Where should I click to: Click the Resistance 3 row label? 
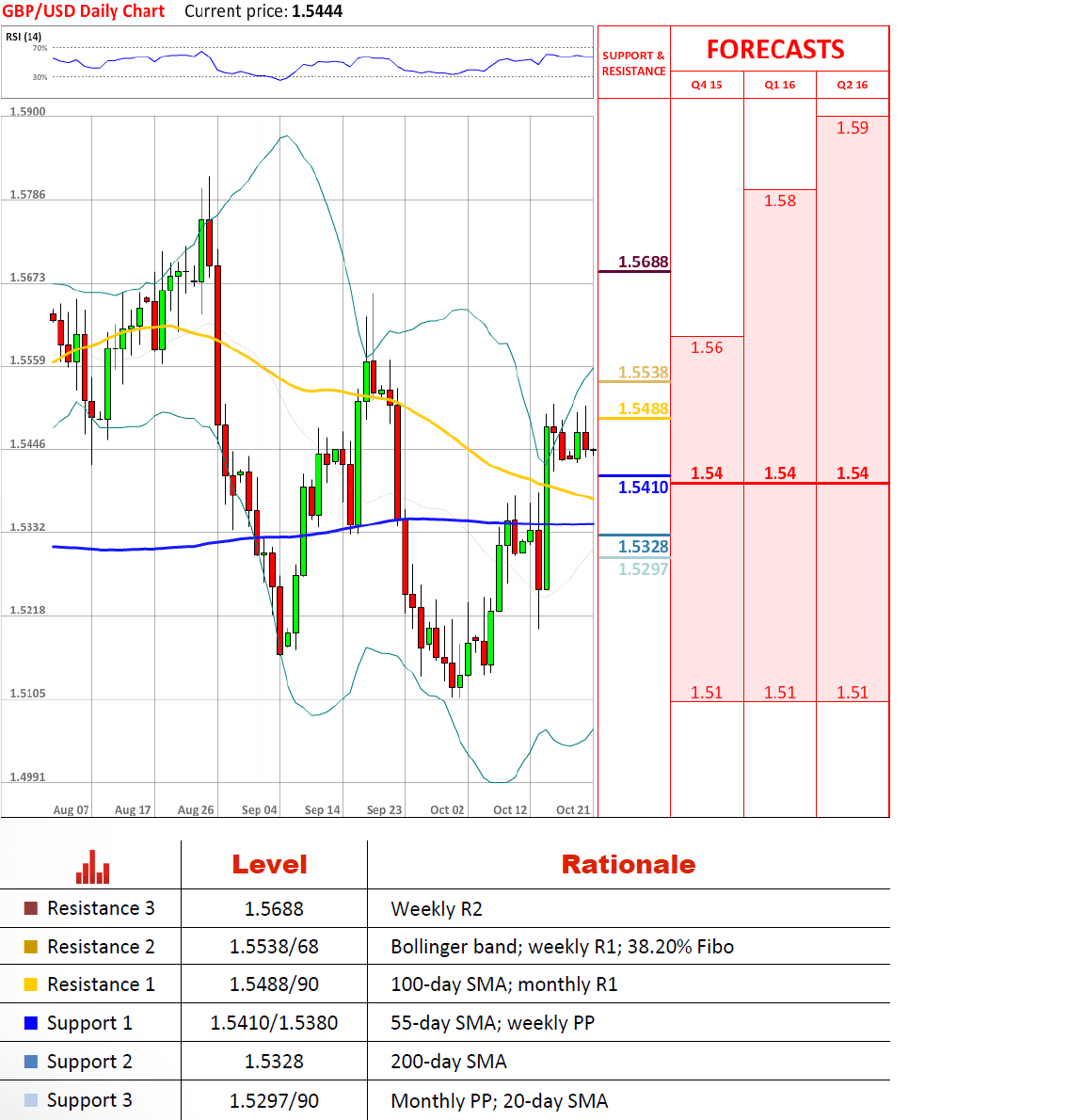pyautogui.click(x=101, y=908)
